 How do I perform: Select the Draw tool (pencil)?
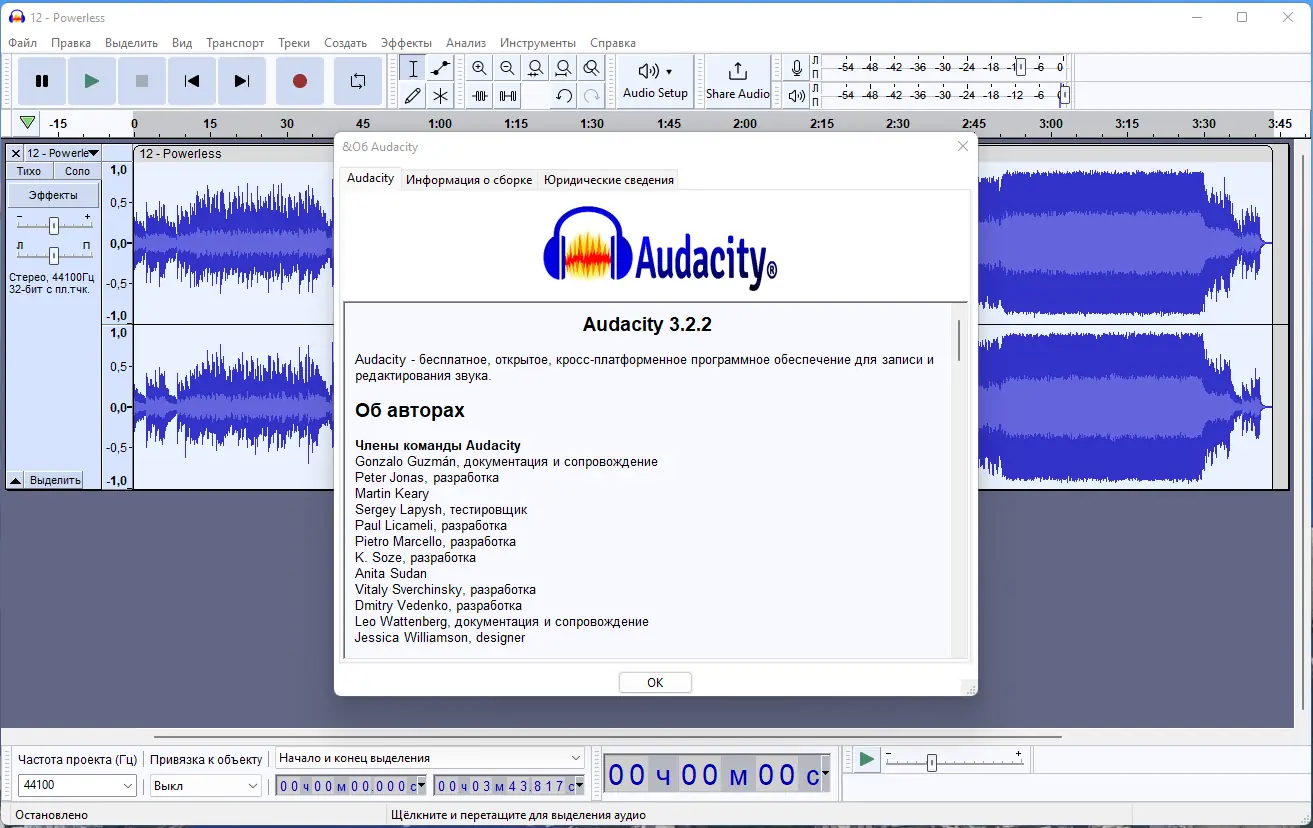(x=411, y=96)
